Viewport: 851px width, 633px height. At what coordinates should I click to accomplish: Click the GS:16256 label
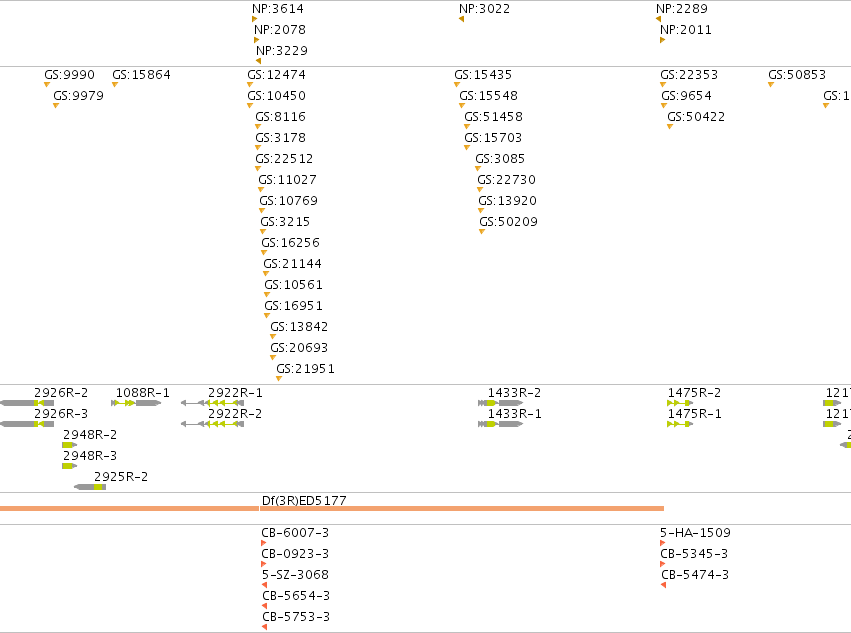[291, 243]
